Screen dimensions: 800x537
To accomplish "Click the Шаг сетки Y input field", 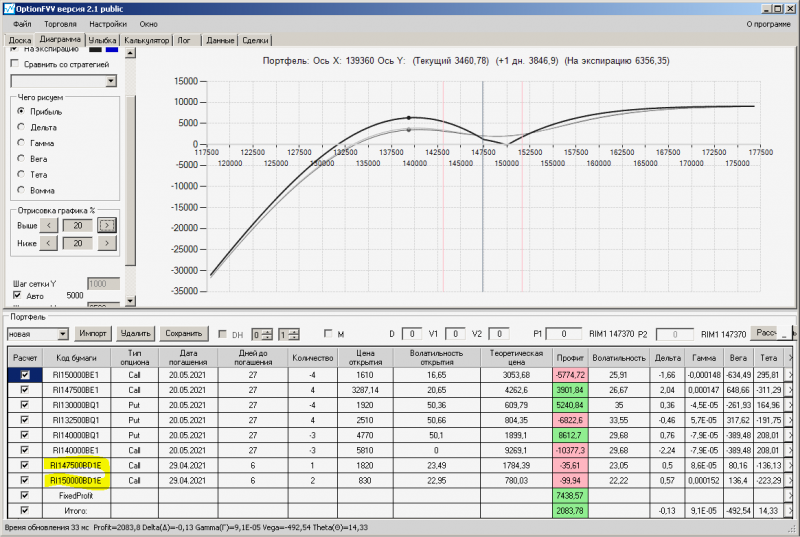I will pos(104,284).
